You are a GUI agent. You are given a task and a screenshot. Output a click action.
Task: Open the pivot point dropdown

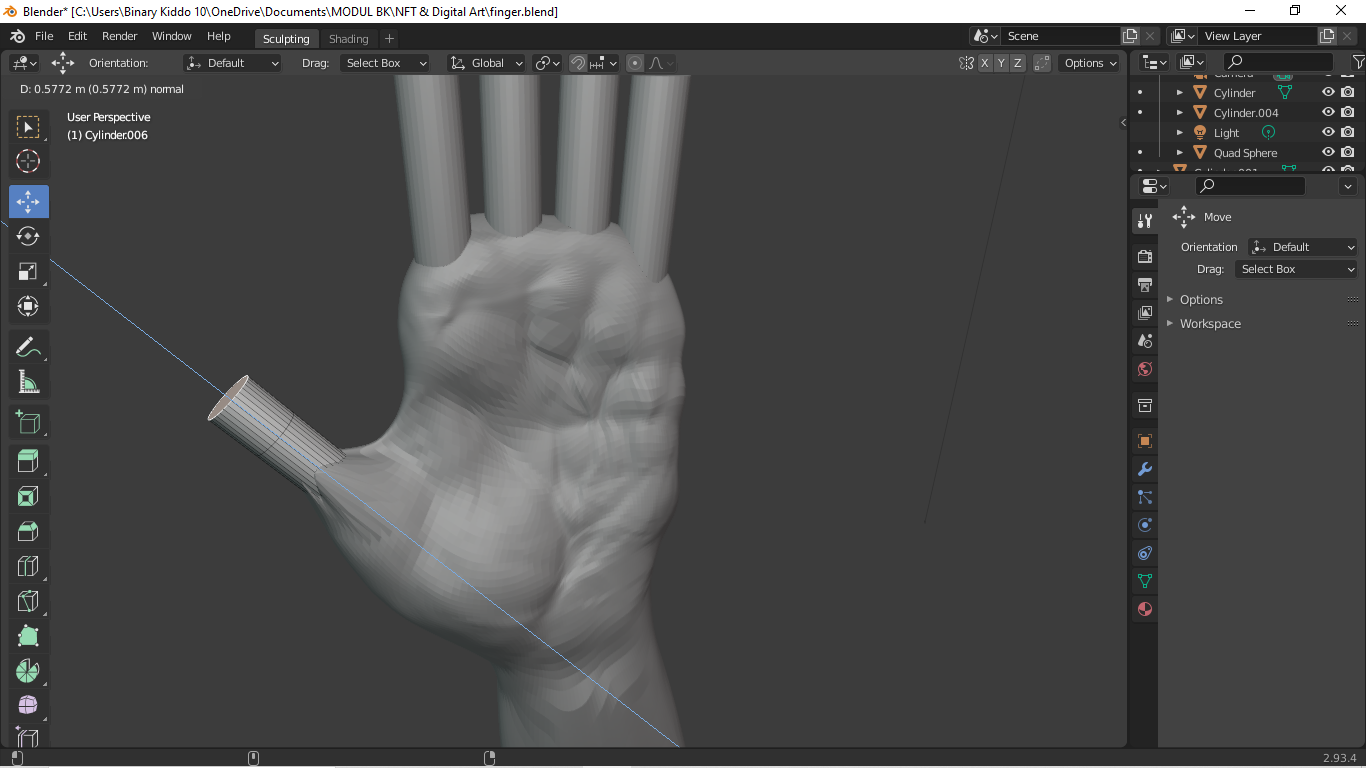click(547, 63)
